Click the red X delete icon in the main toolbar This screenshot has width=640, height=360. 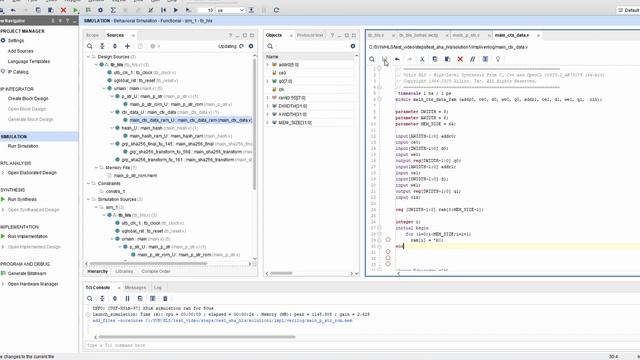tap(63, 10)
